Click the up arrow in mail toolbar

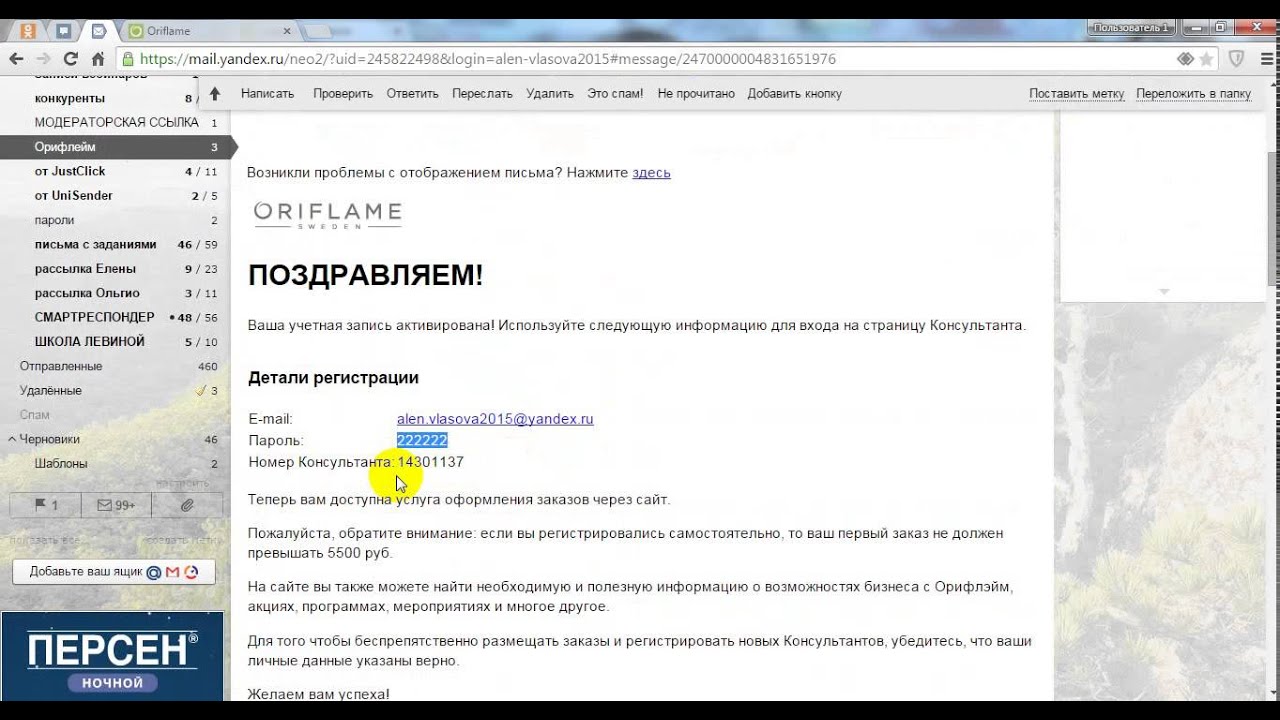pos(214,93)
